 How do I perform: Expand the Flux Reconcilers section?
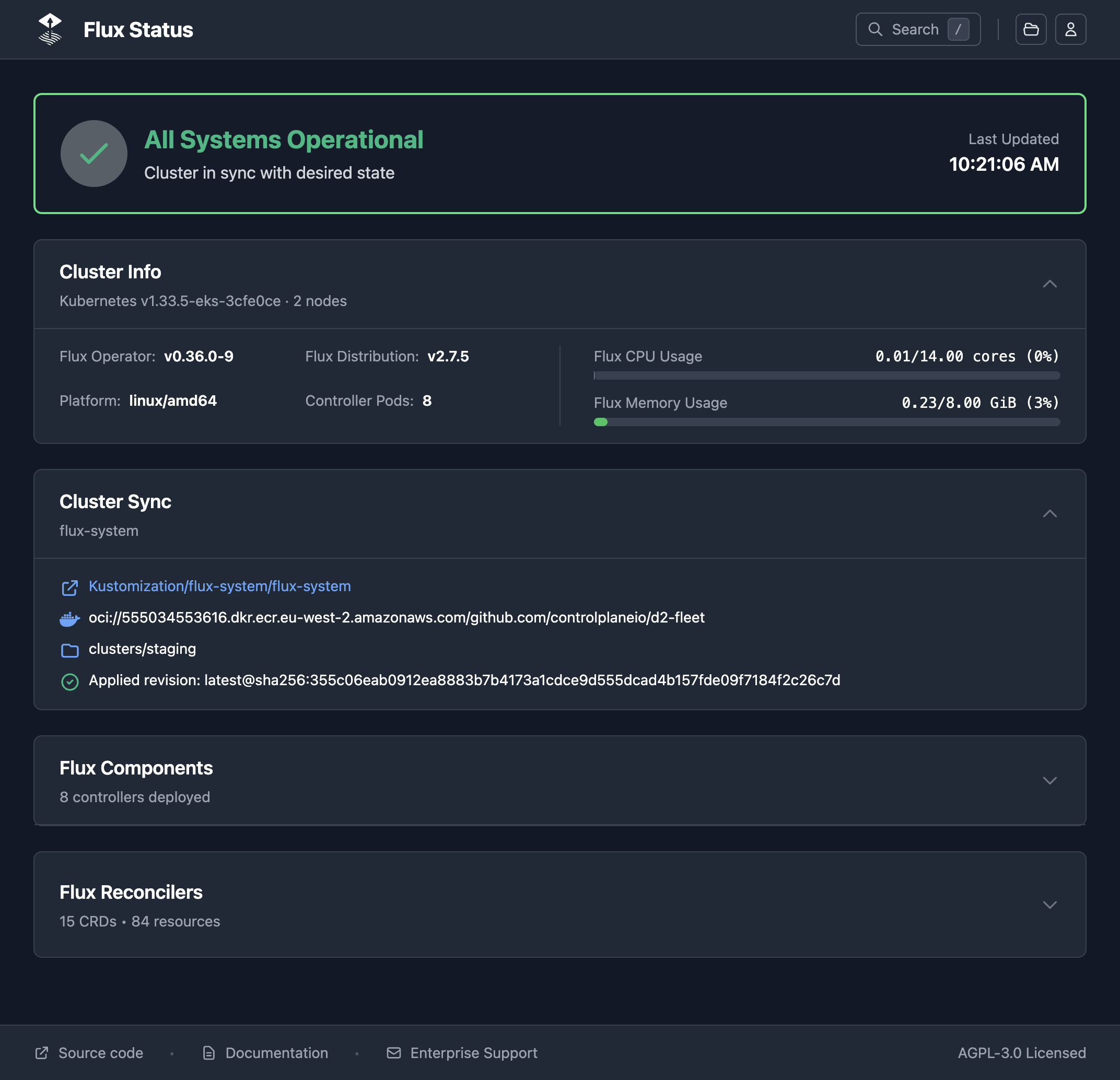(x=1051, y=905)
